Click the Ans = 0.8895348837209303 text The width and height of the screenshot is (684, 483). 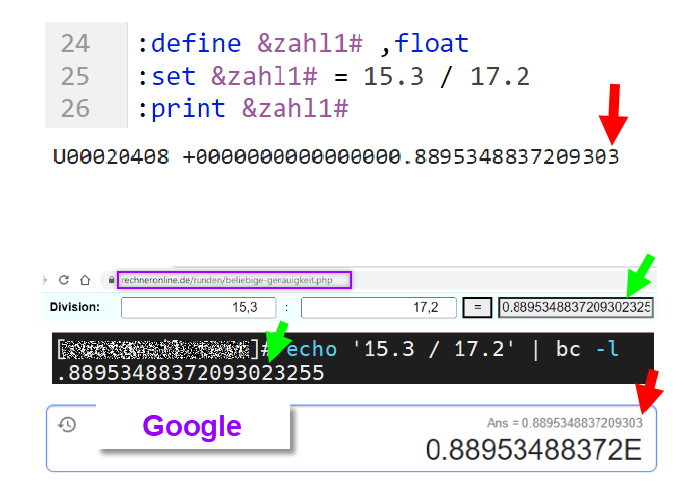coord(564,423)
